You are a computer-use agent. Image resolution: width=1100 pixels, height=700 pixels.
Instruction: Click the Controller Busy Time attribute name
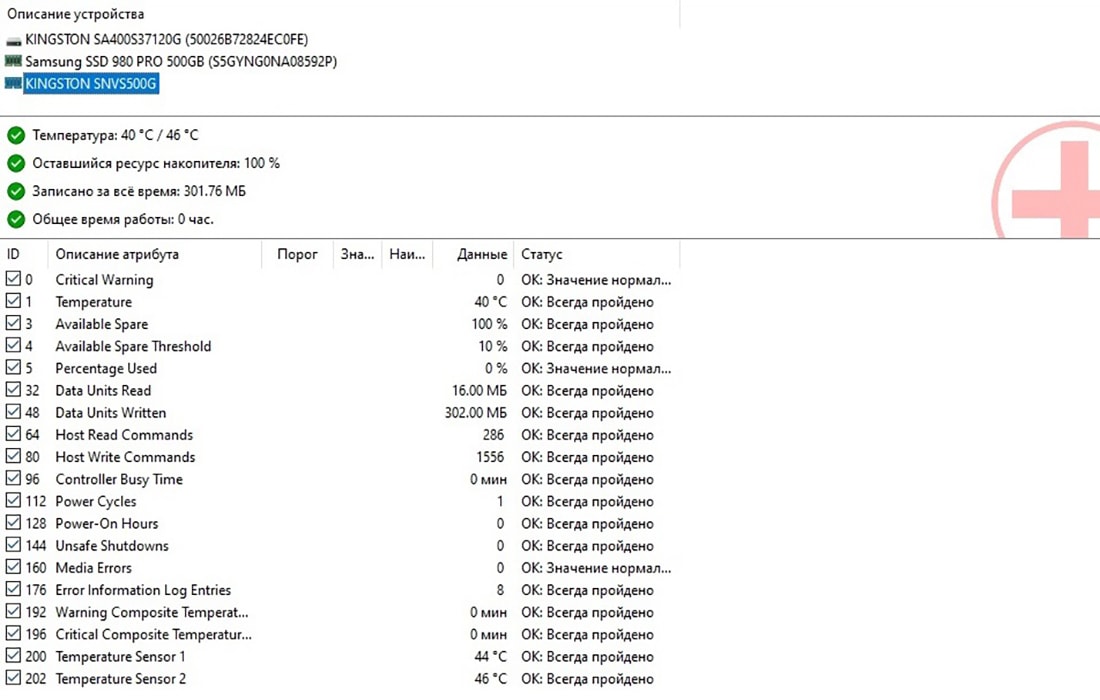(119, 480)
